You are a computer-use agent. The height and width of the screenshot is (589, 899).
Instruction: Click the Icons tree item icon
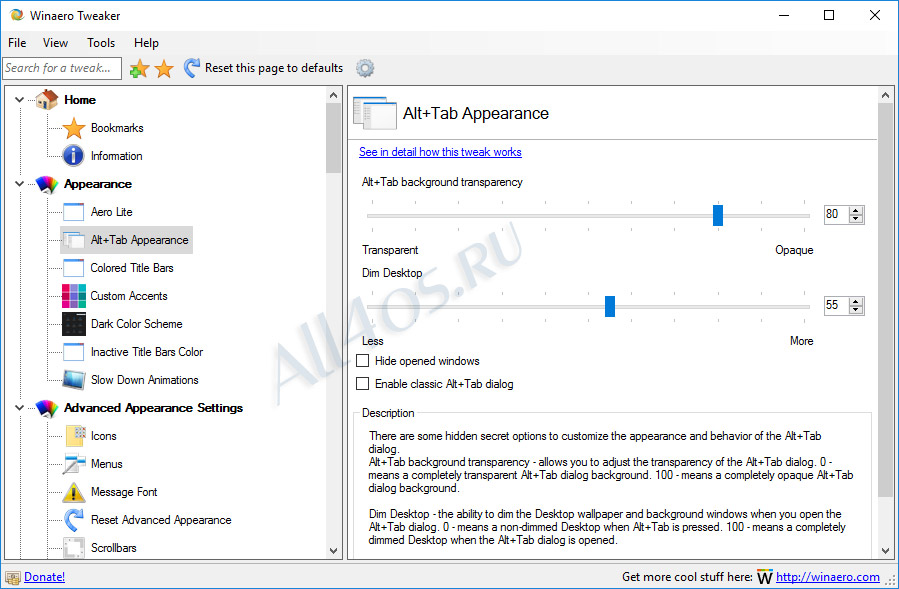(x=75, y=436)
